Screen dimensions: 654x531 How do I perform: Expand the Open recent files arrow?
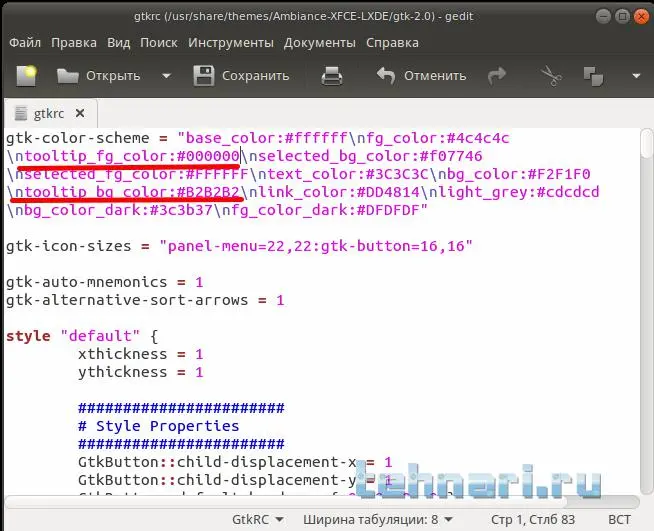(x=166, y=76)
